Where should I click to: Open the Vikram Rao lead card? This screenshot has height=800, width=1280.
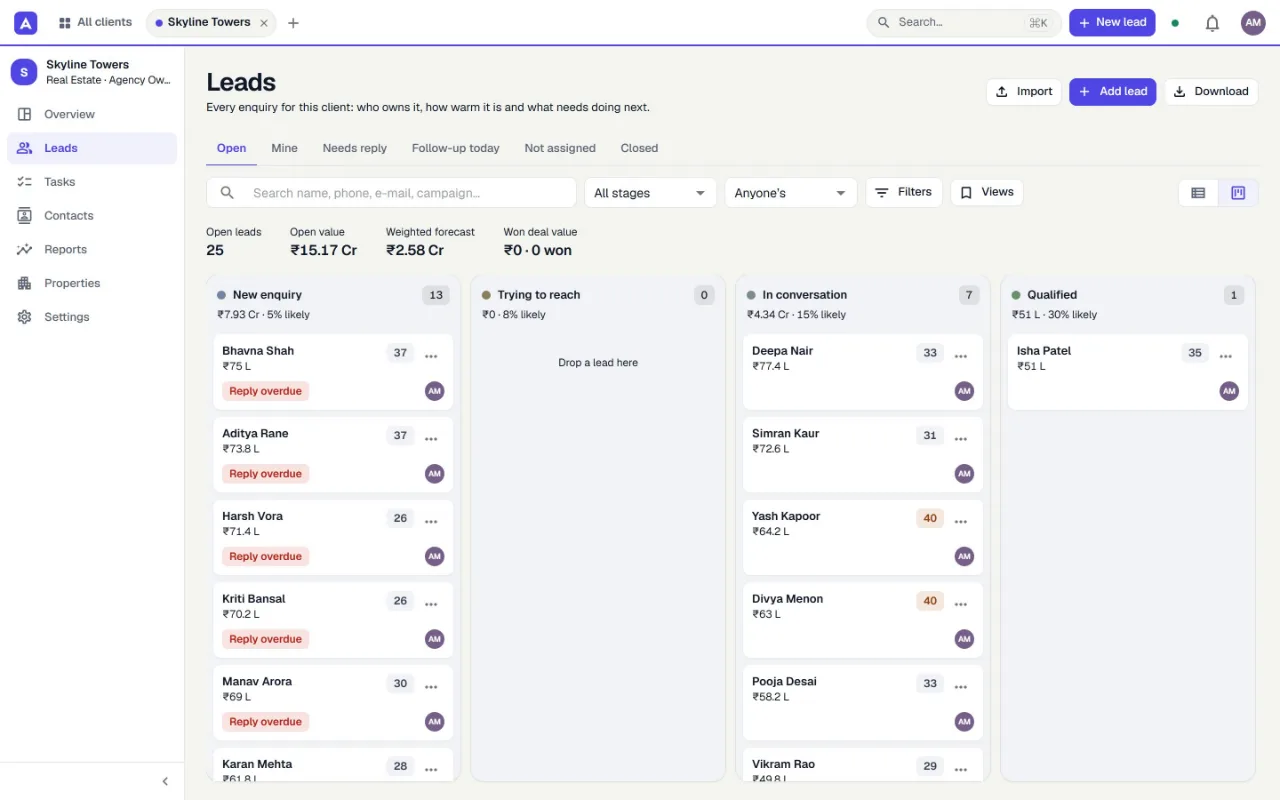863,765
